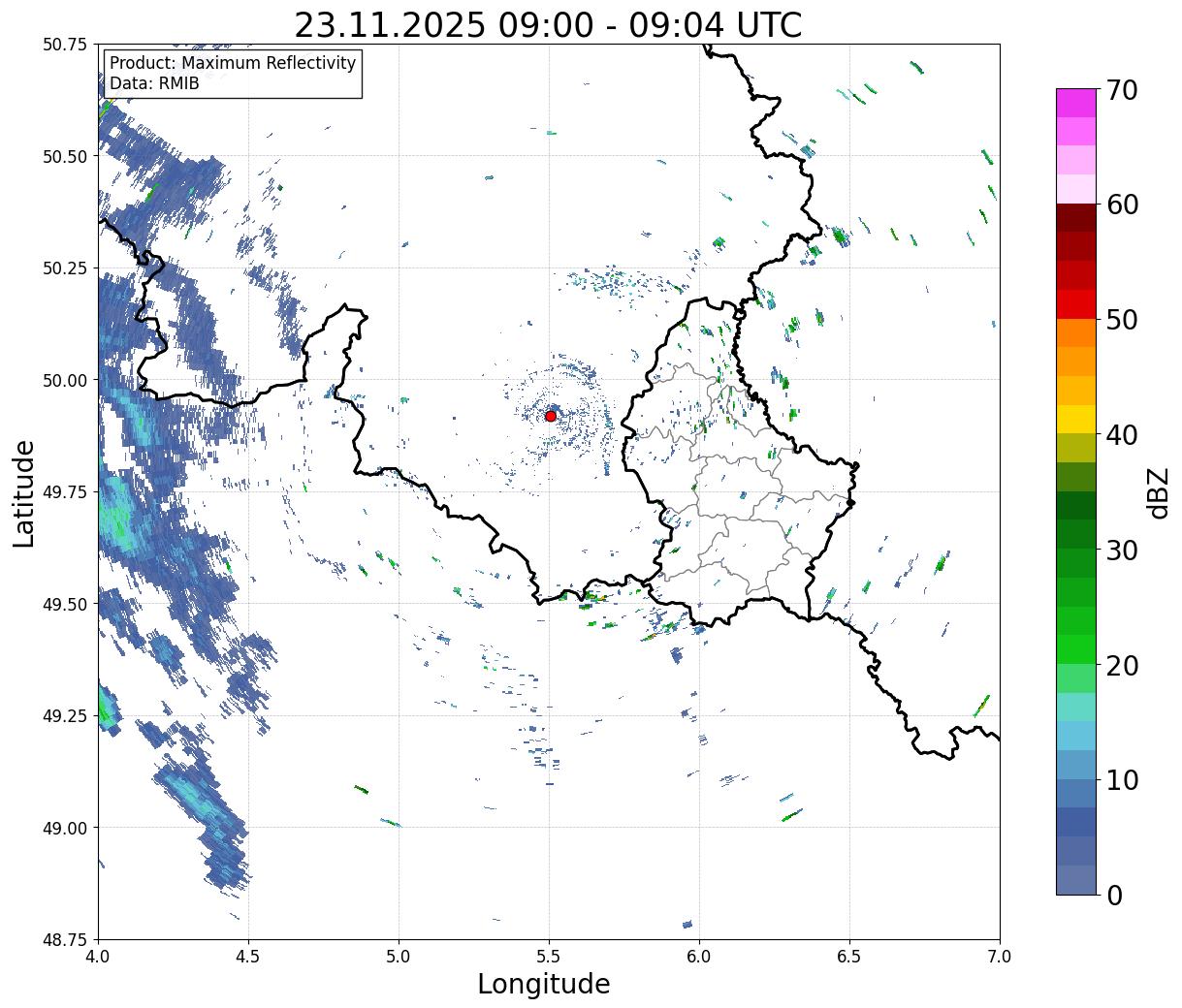This screenshot has width=1182, height=1008.
Task: Click the yellow 40 dBZ colorbar segment
Action: click(1076, 420)
